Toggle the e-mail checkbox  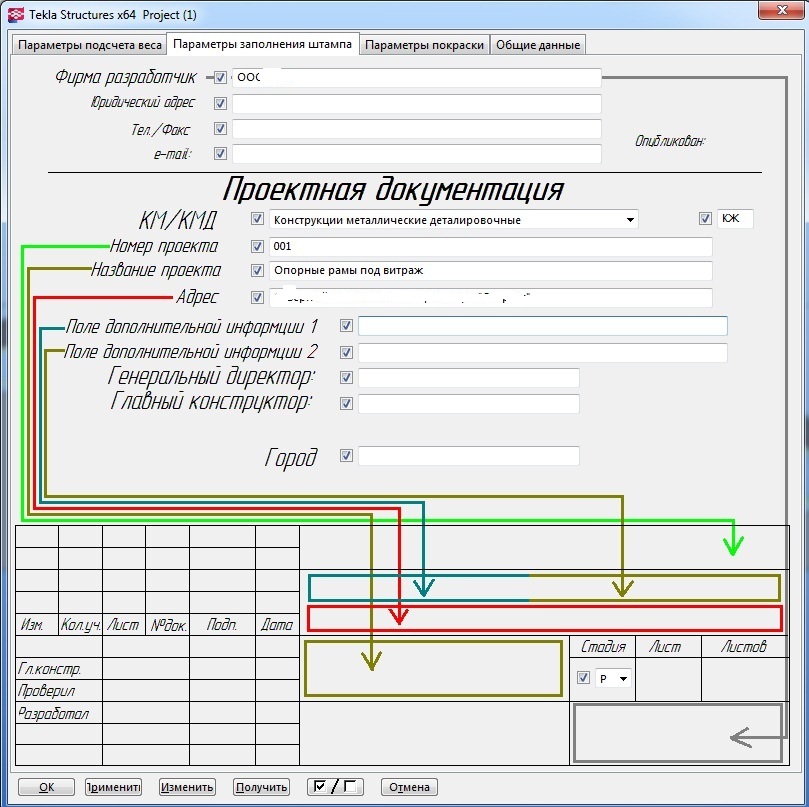[x=220, y=153]
